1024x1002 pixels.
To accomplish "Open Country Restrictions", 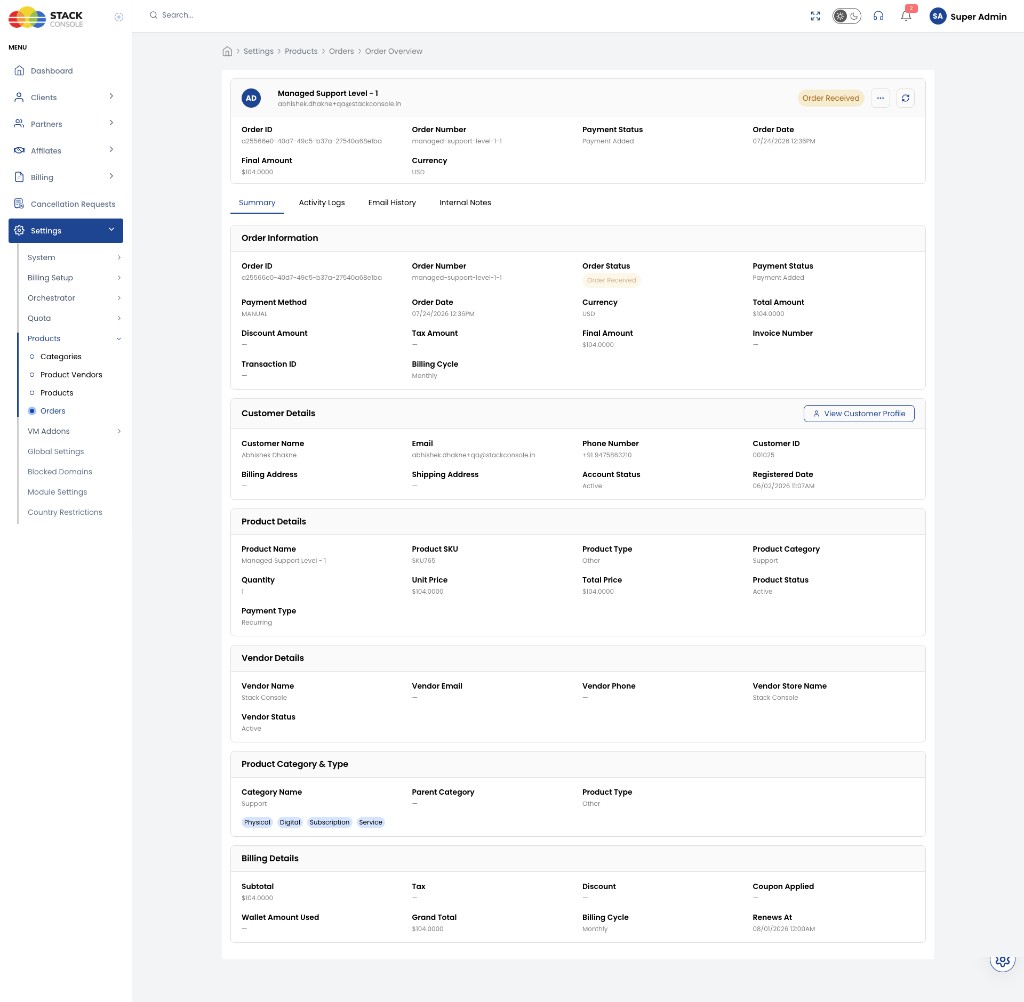I will coord(65,512).
